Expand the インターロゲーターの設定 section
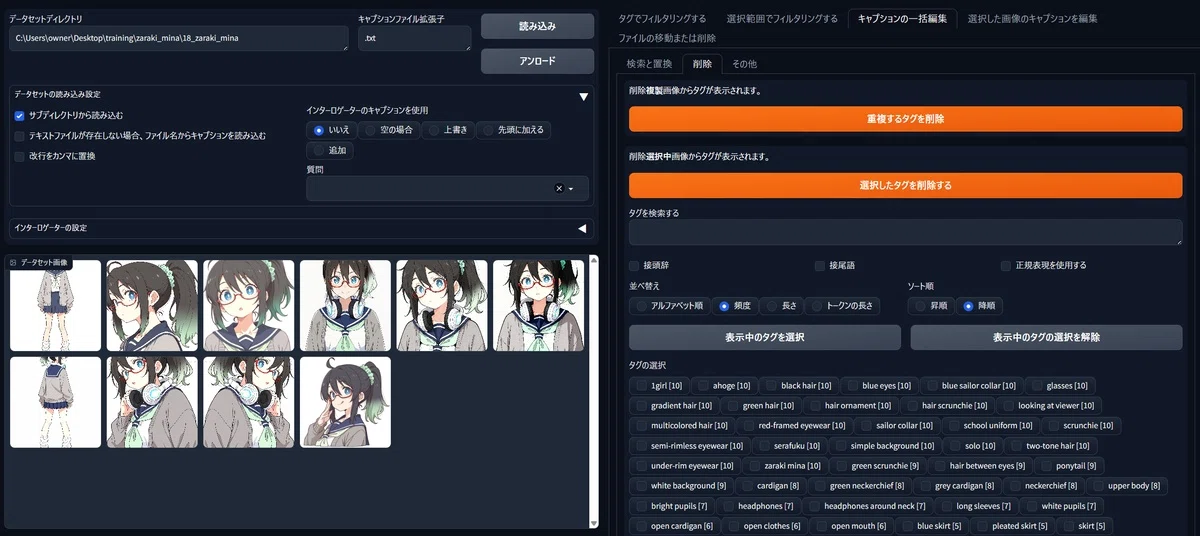 click(583, 228)
